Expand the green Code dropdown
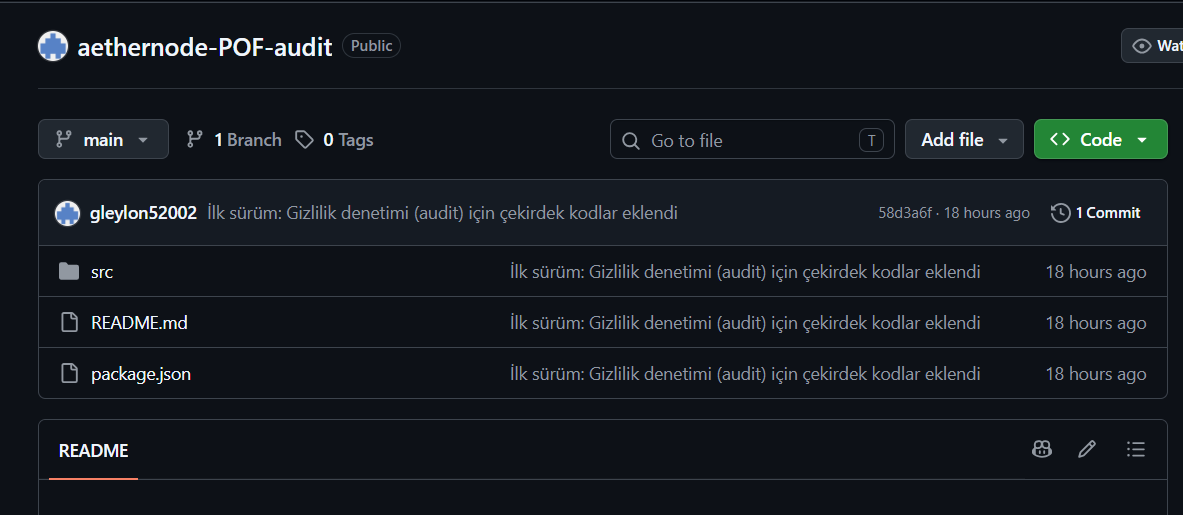The height and width of the screenshot is (515, 1183). [1100, 139]
